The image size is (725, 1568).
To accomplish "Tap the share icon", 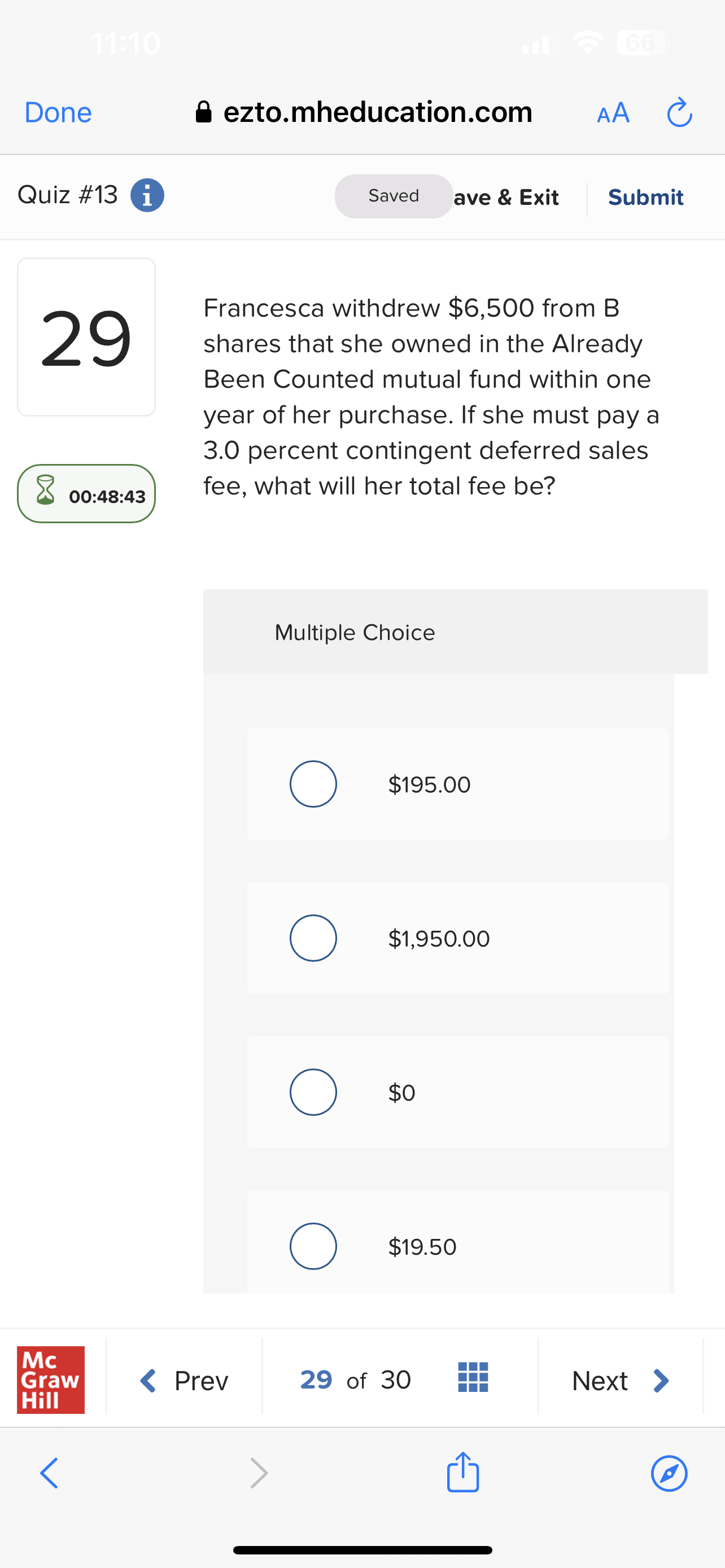I will click(x=462, y=1473).
